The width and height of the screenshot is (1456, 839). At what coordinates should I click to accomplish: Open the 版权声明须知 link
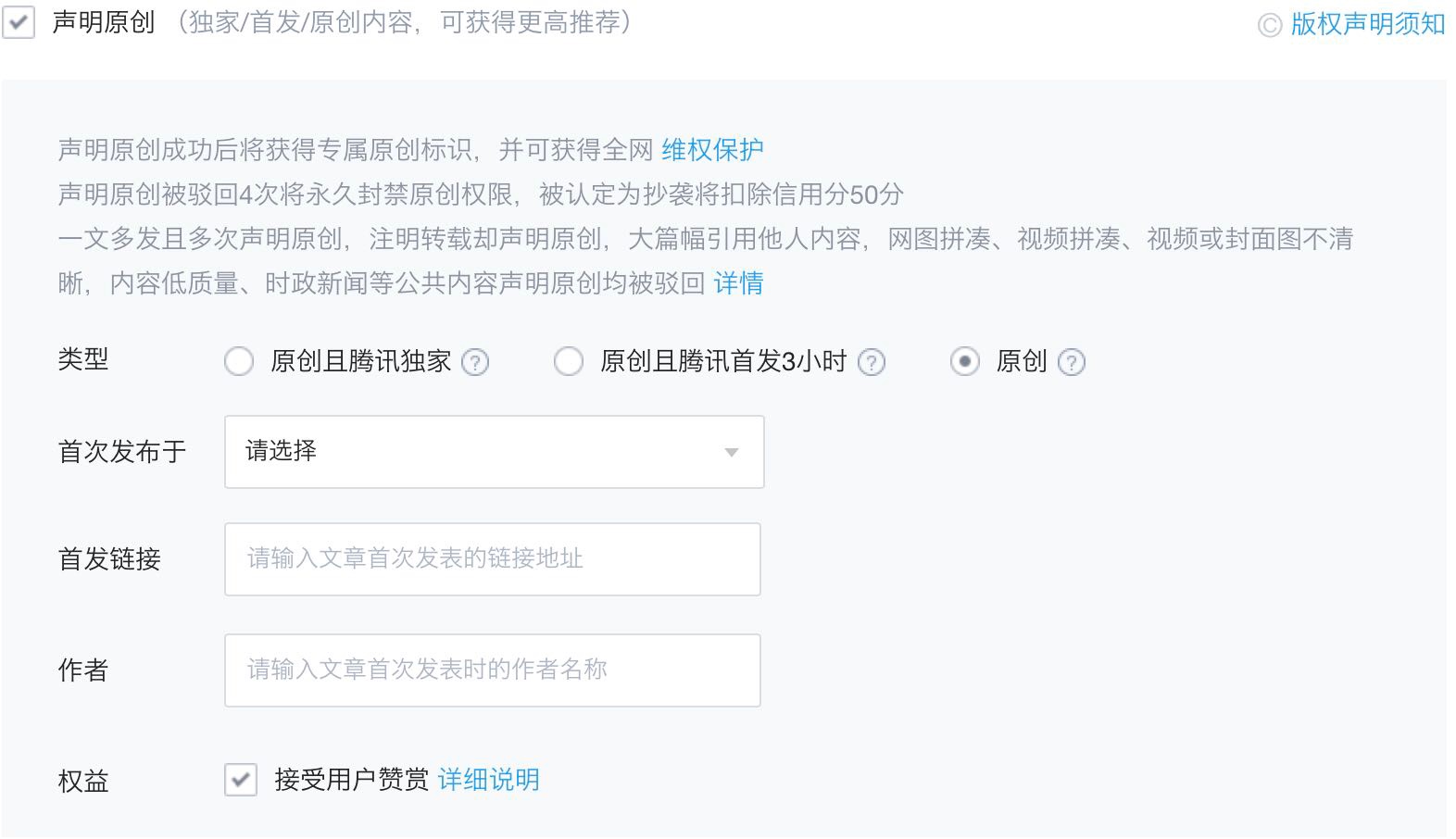click(1367, 24)
